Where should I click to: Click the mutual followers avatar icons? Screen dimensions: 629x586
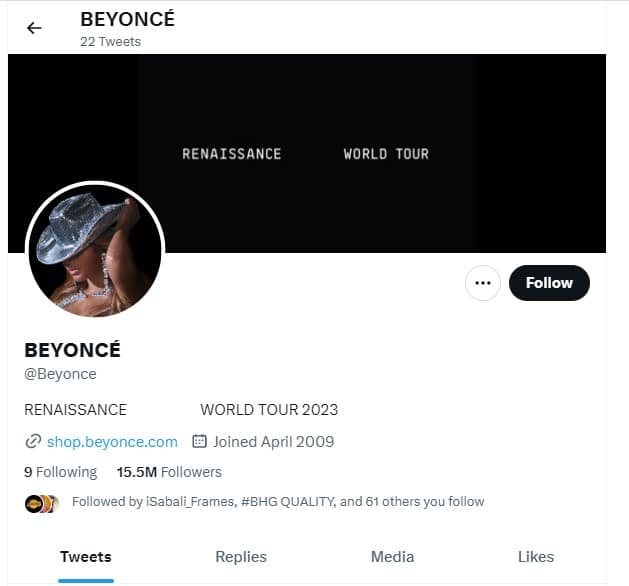(x=42, y=503)
